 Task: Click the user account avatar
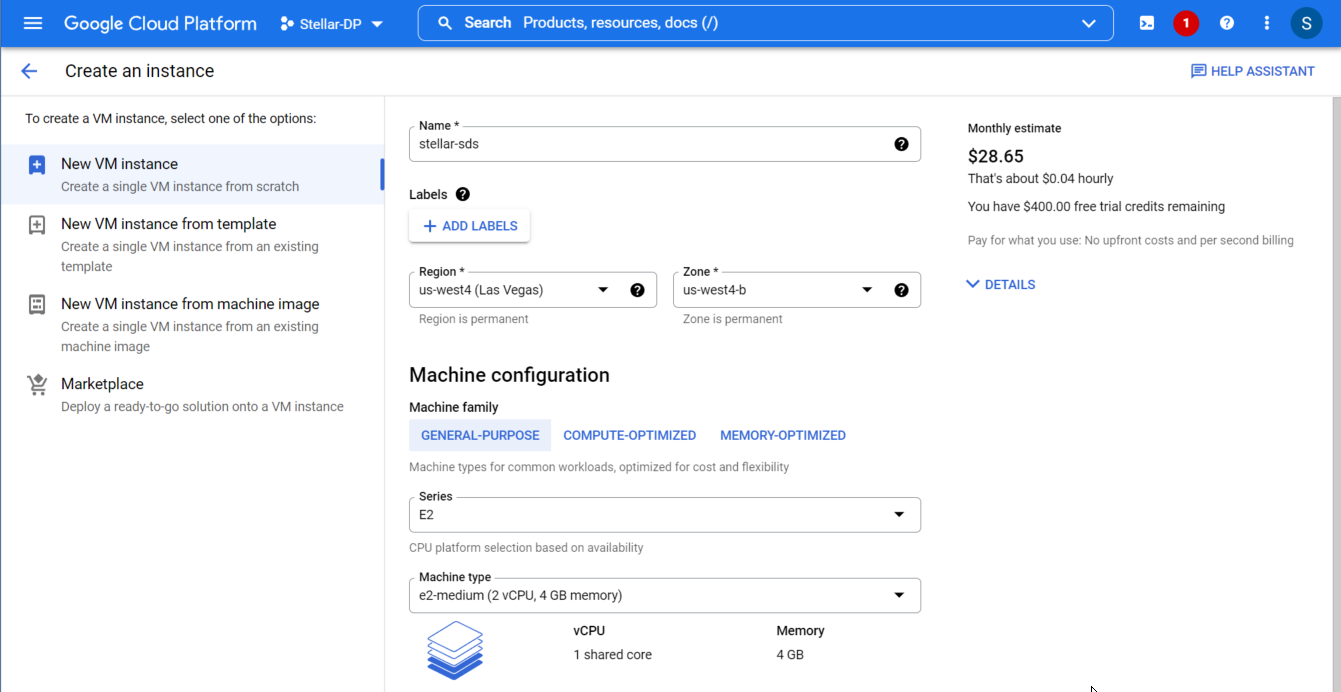[x=1306, y=23]
